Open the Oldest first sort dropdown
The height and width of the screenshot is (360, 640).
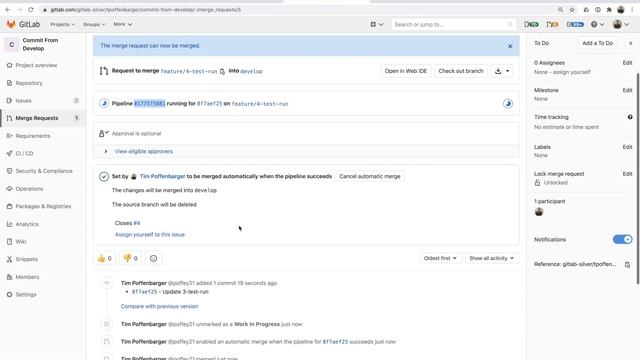(x=440, y=258)
